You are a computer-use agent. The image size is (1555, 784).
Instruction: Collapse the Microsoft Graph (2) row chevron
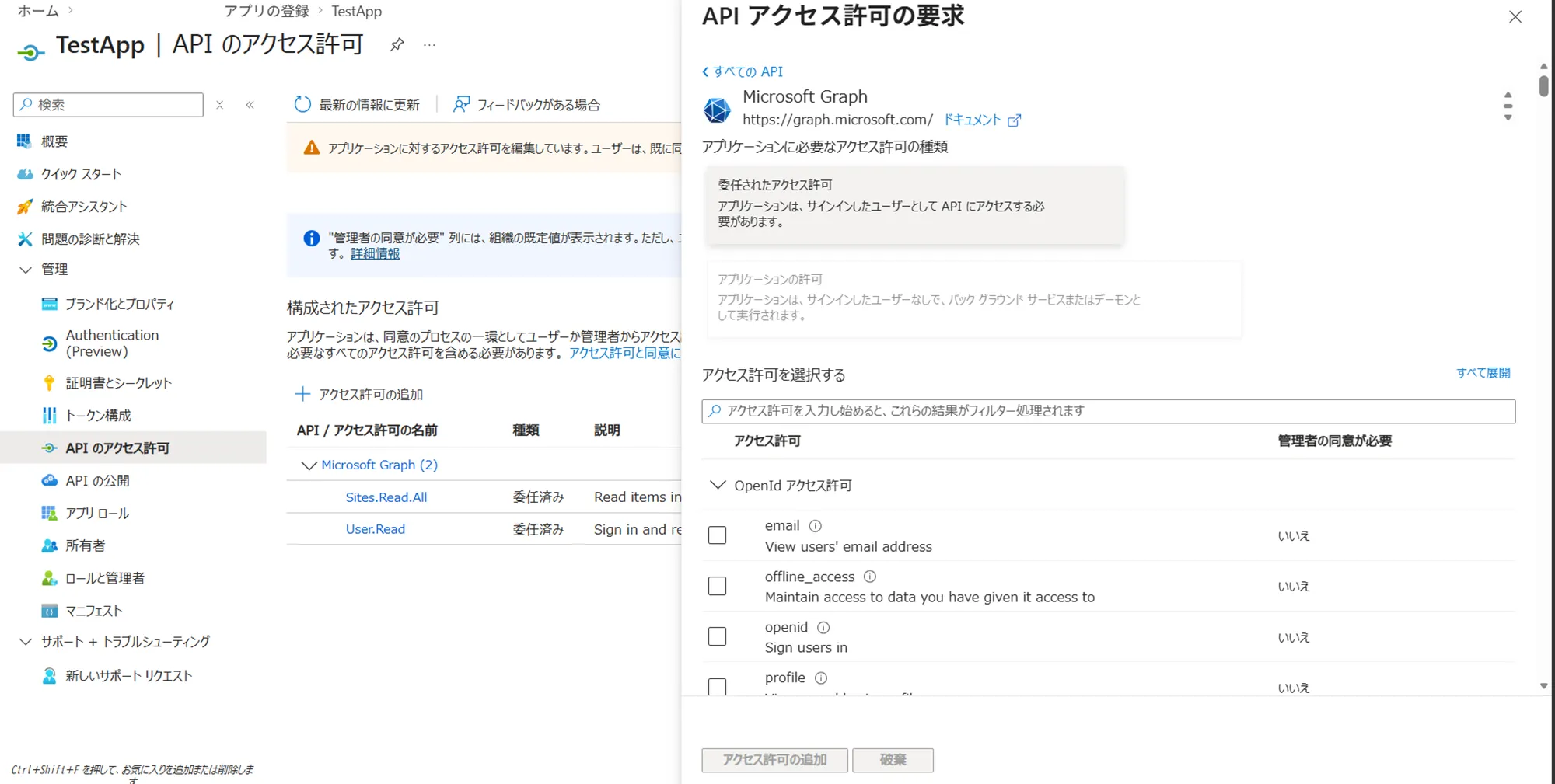pos(309,465)
